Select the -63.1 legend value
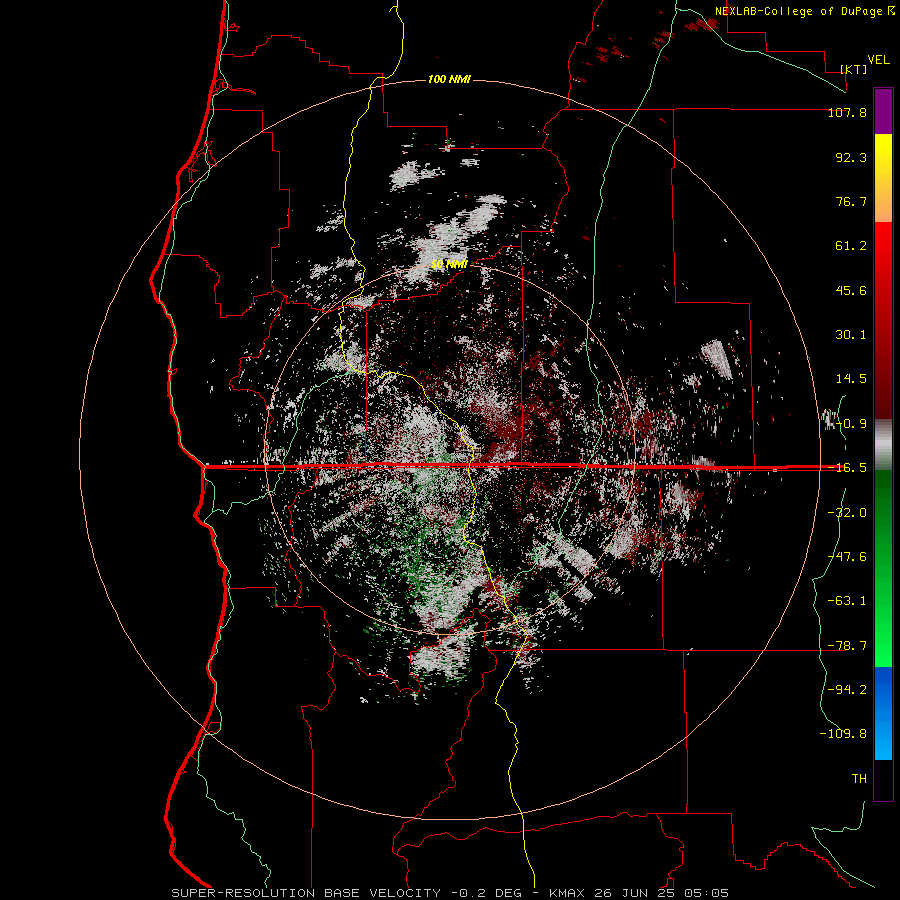Image resolution: width=900 pixels, height=900 pixels. tap(847, 601)
